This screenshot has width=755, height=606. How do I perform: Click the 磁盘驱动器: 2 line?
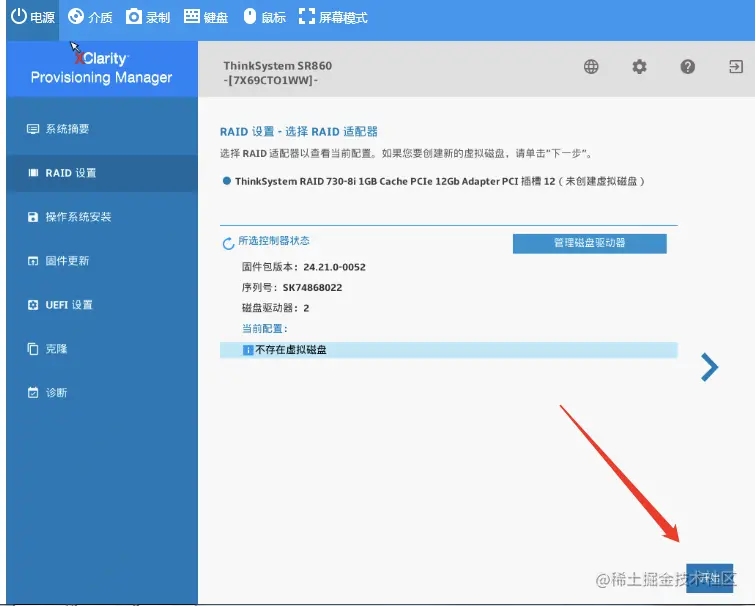click(275, 308)
